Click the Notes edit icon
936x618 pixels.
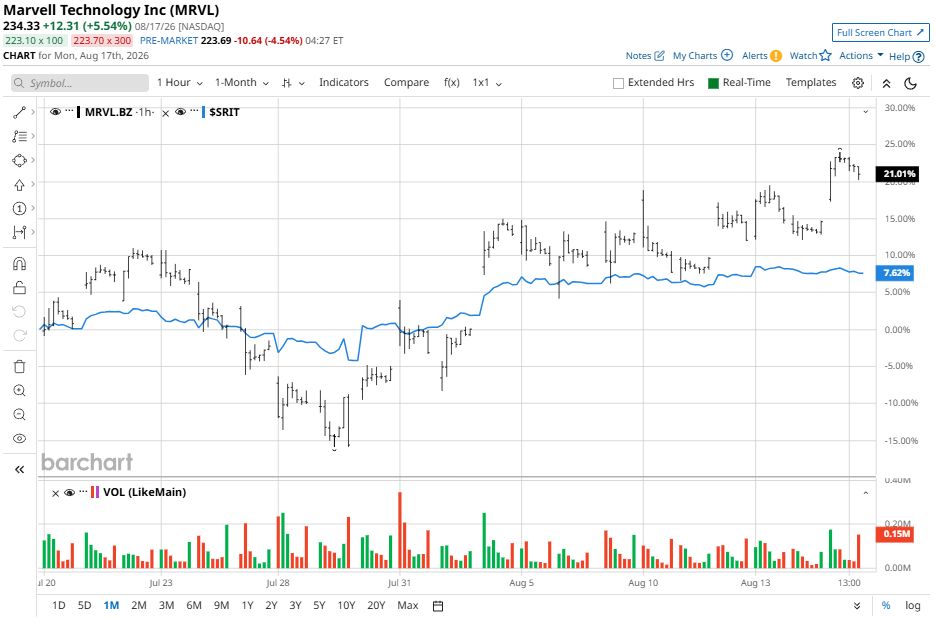click(x=659, y=56)
